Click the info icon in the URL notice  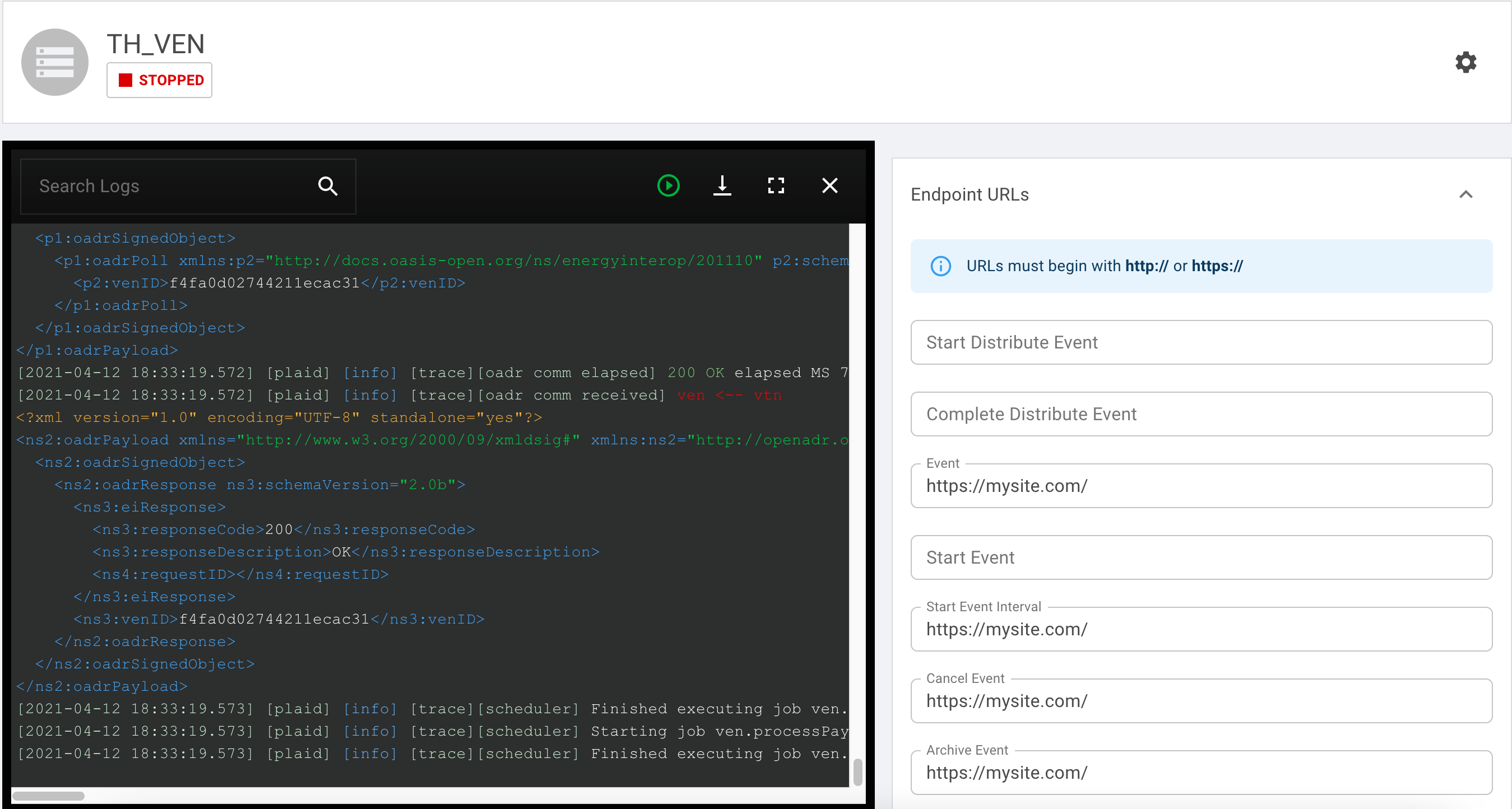coord(940,266)
